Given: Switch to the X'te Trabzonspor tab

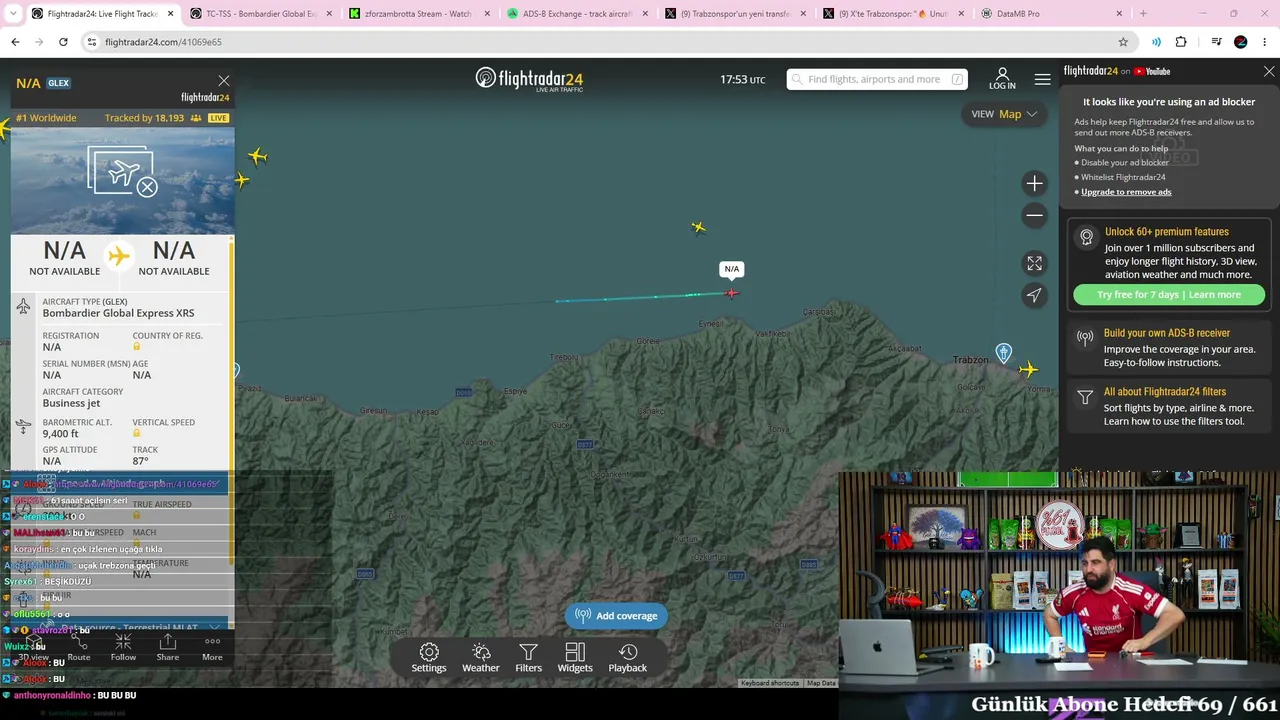Looking at the screenshot, I should pos(894,14).
